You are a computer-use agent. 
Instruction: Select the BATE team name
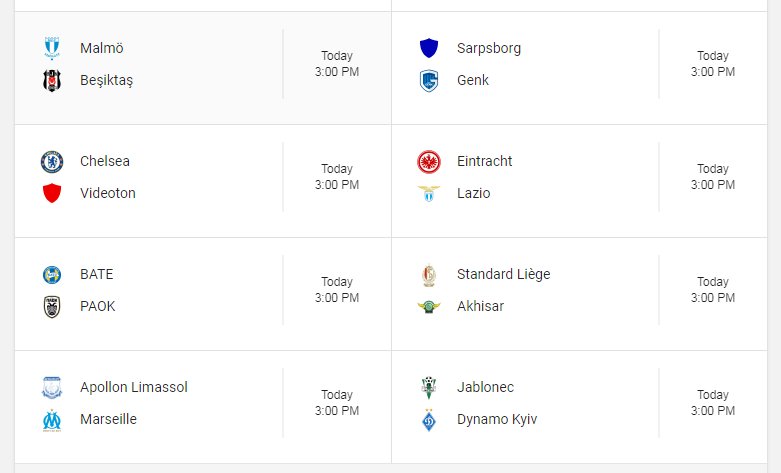coord(97,274)
